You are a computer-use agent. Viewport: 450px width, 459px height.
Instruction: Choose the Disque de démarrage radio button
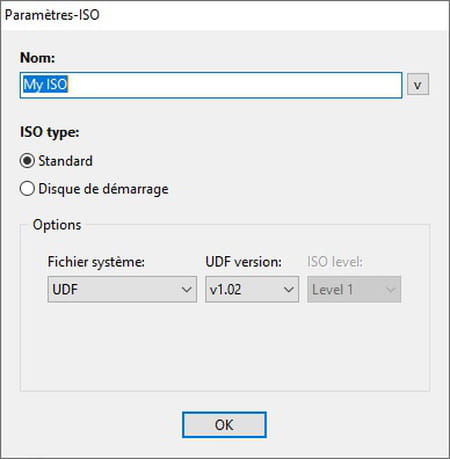click(x=27, y=189)
